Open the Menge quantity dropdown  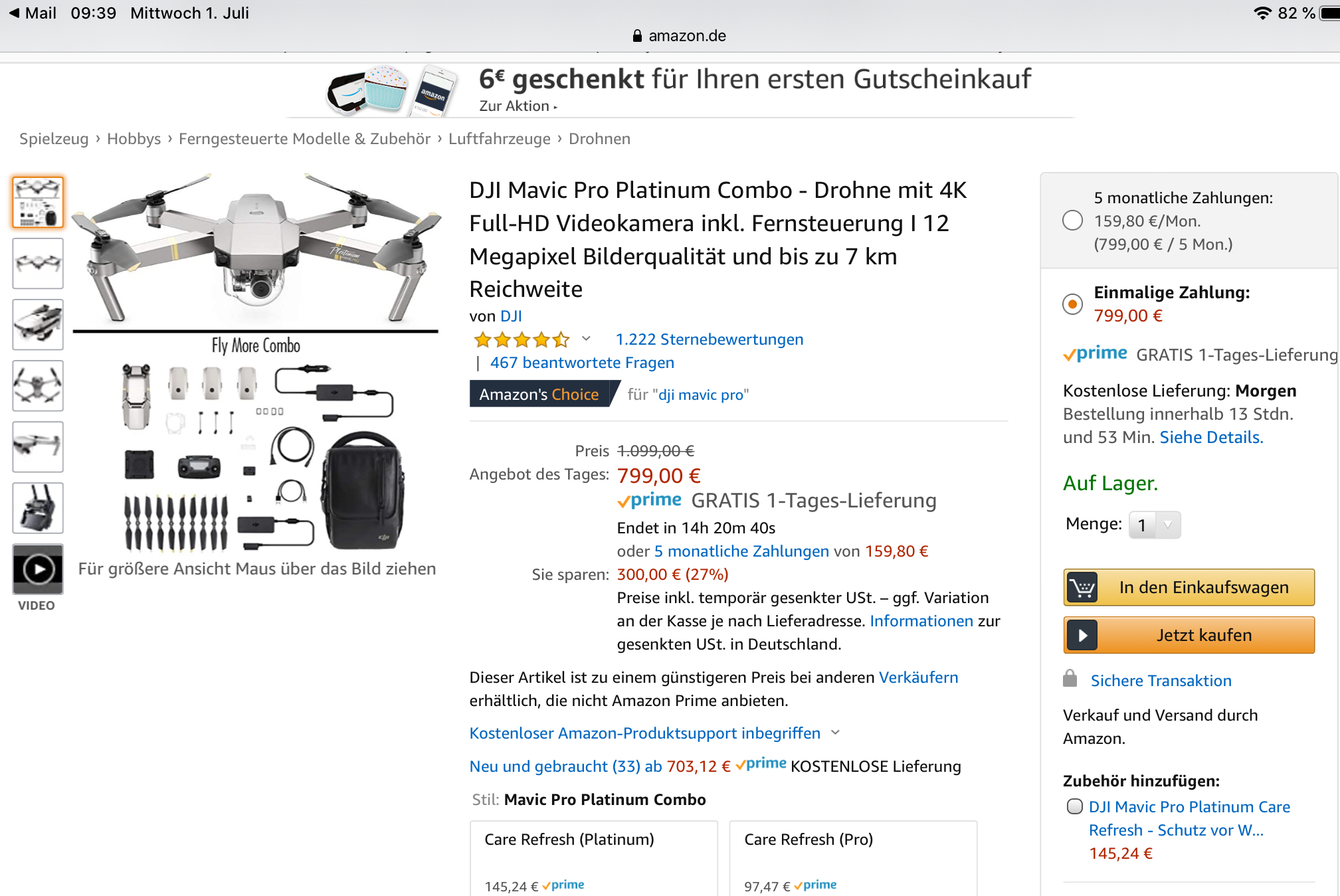click(x=1155, y=525)
